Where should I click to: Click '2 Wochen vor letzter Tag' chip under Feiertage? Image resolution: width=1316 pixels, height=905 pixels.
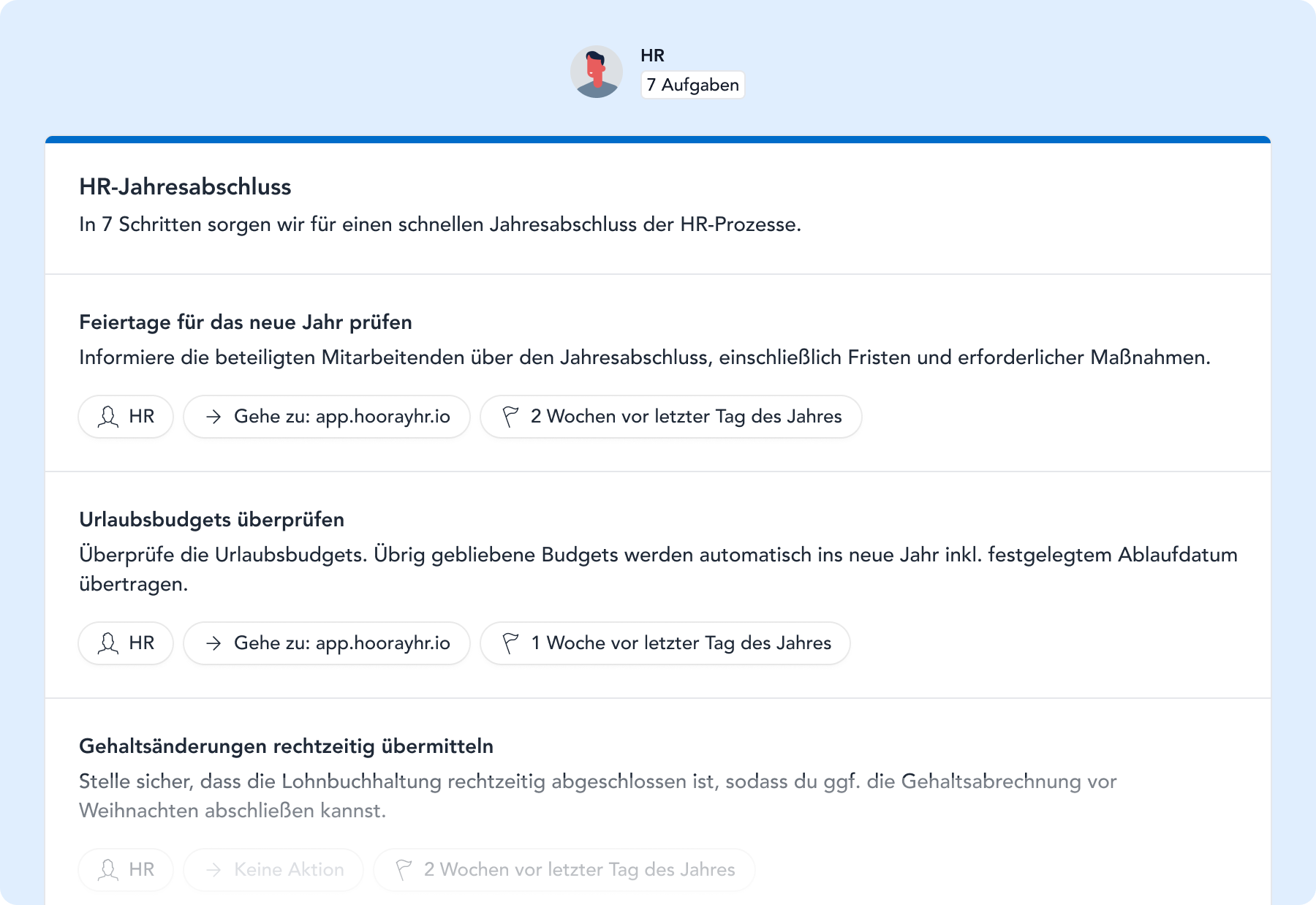671,417
